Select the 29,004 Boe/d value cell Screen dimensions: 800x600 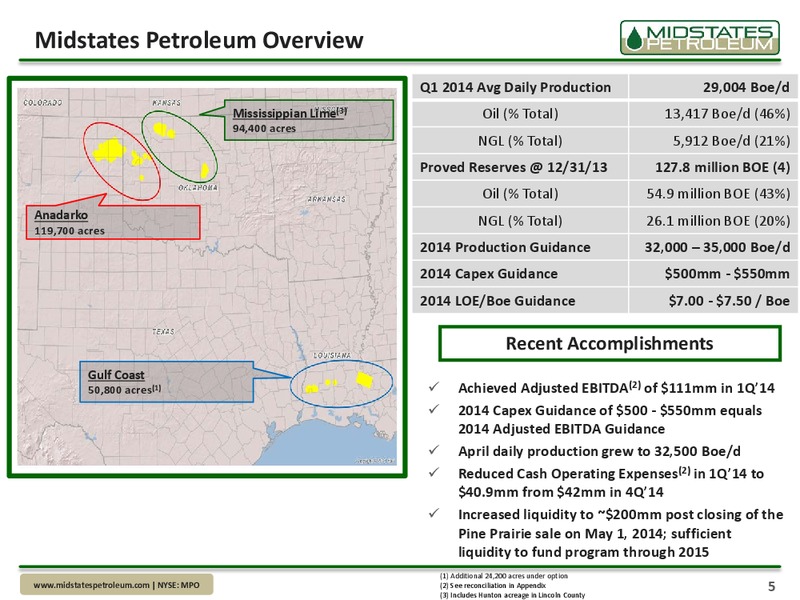[713, 87]
